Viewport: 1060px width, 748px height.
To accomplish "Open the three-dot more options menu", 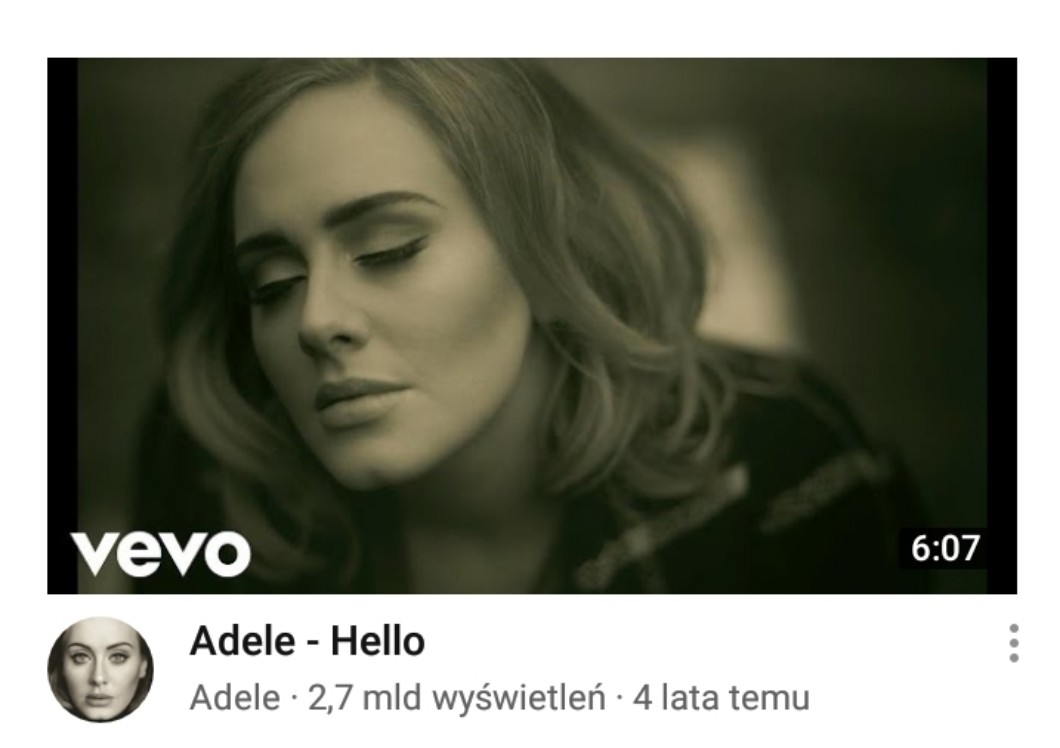I will pos(1013,643).
